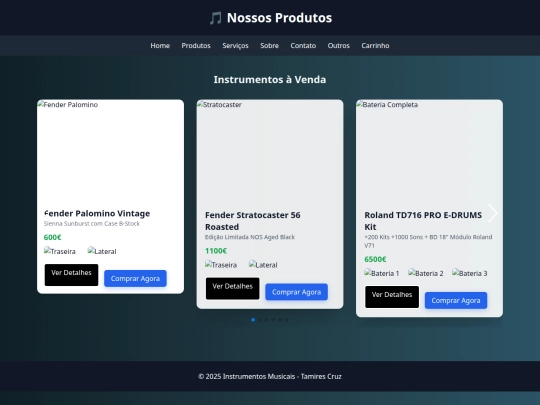Screen dimensions: 540x405
Task: Click the Roland TD716 PRO E-DRUMS Kit title
Action: click(x=423, y=221)
